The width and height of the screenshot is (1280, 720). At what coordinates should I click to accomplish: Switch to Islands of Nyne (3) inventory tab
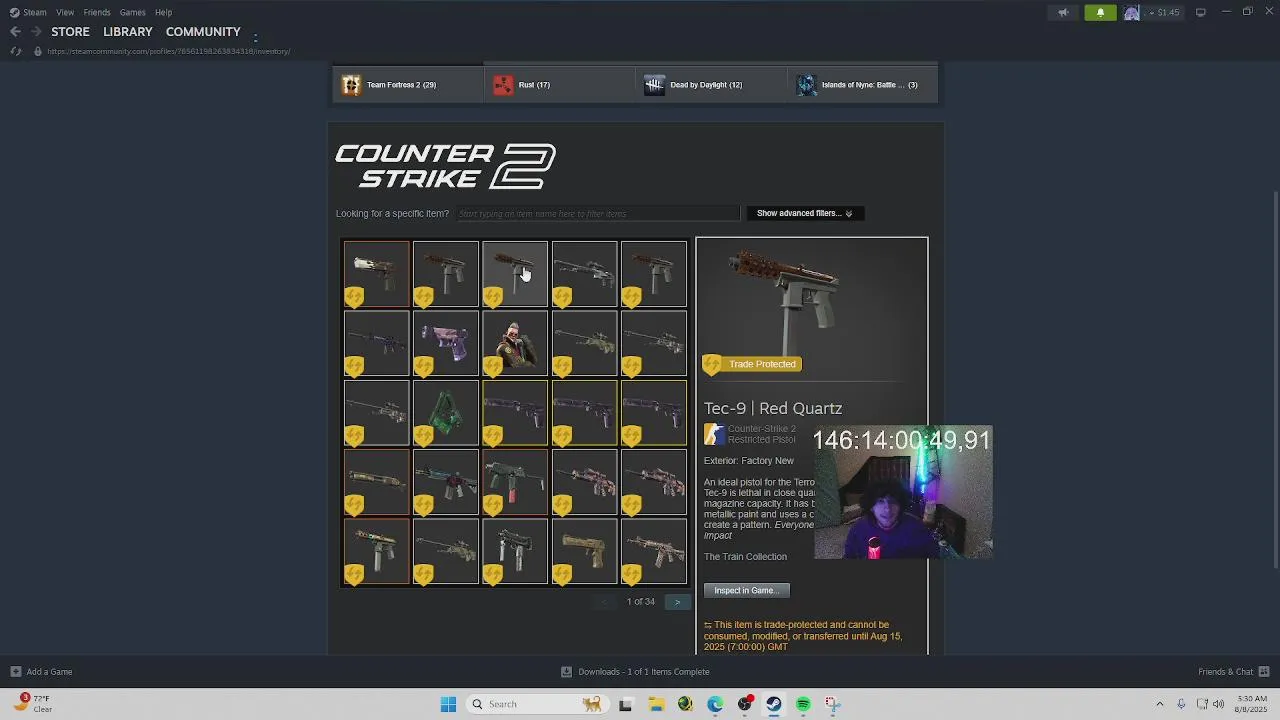click(863, 85)
